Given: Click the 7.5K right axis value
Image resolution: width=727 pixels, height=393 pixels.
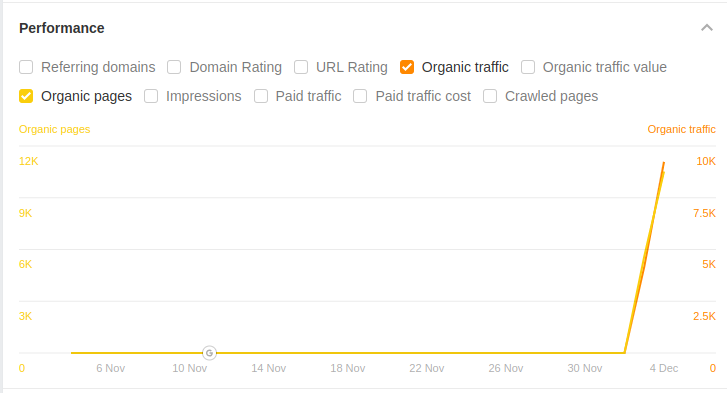Looking at the screenshot, I should point(704,213).
